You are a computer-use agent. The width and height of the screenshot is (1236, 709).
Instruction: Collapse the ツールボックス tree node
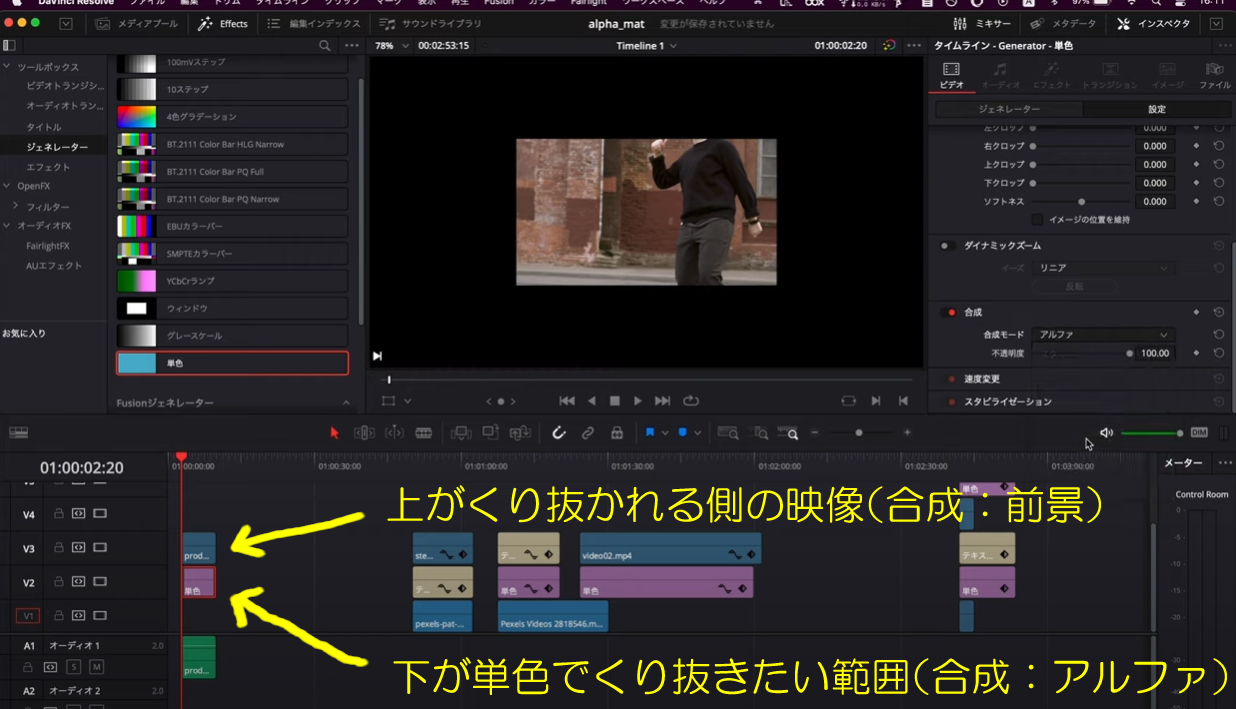pos(8,67)
